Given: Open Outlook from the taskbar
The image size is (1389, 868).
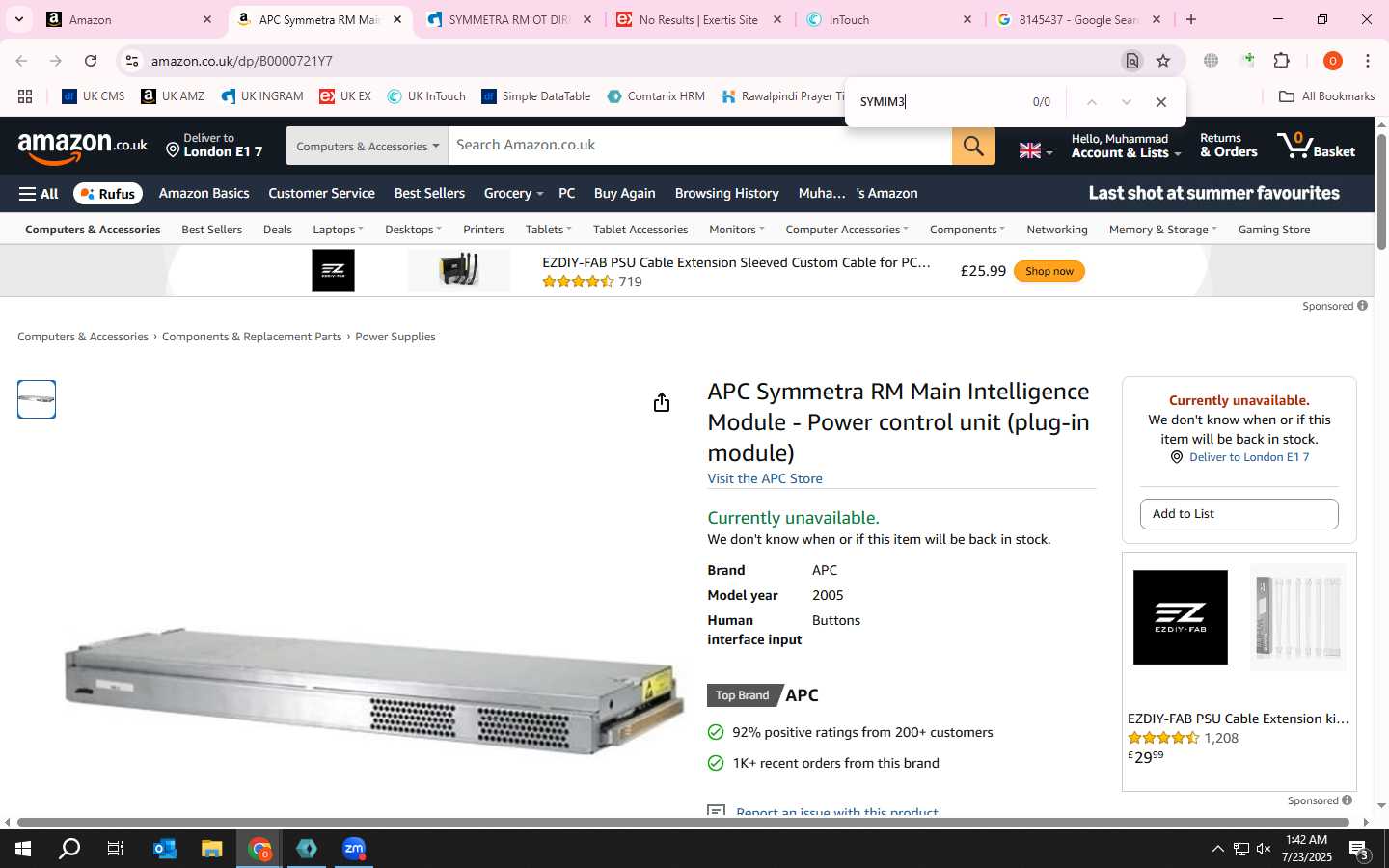Looking at the screenshot, I should point(164,849).
